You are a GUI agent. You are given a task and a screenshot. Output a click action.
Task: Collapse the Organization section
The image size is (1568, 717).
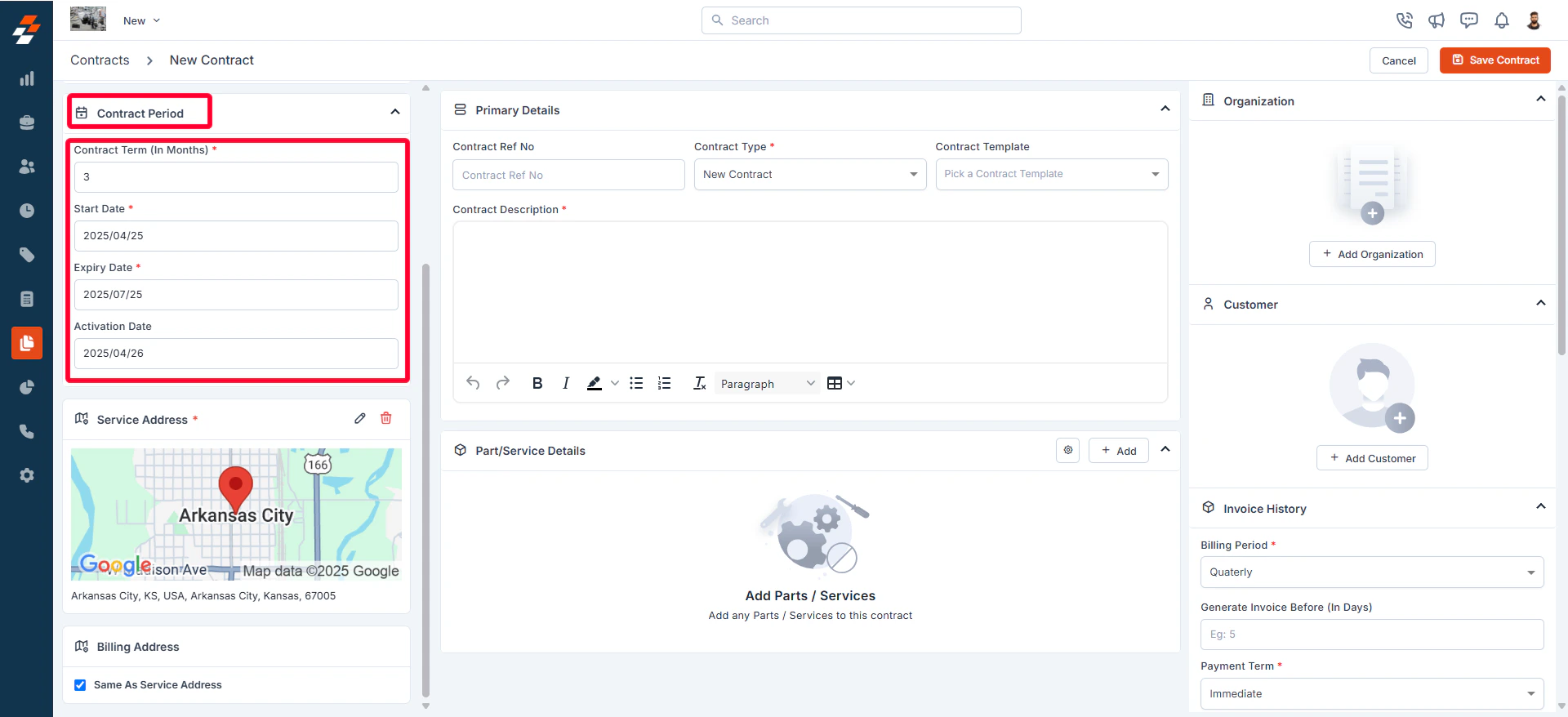pos(1541,99)
